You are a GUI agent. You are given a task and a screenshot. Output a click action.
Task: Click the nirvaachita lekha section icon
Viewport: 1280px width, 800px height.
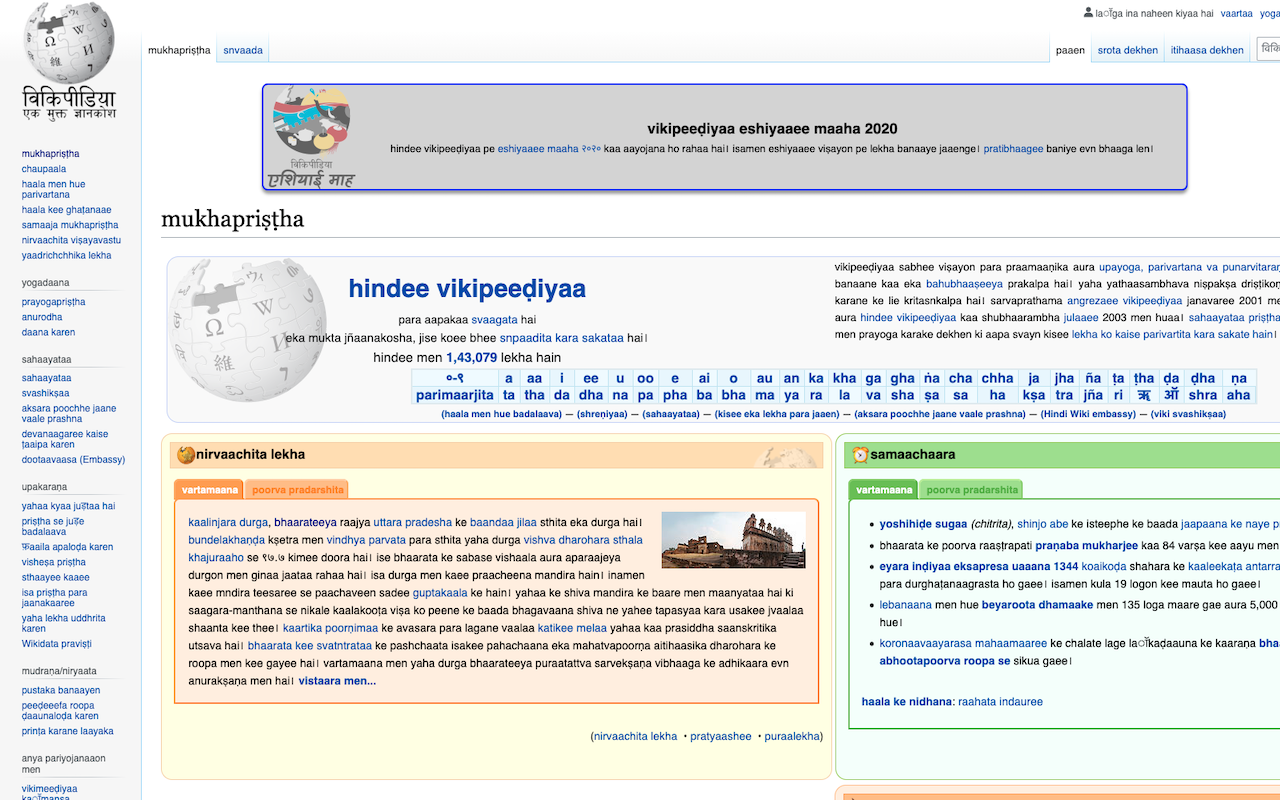(x=185, y=455)
